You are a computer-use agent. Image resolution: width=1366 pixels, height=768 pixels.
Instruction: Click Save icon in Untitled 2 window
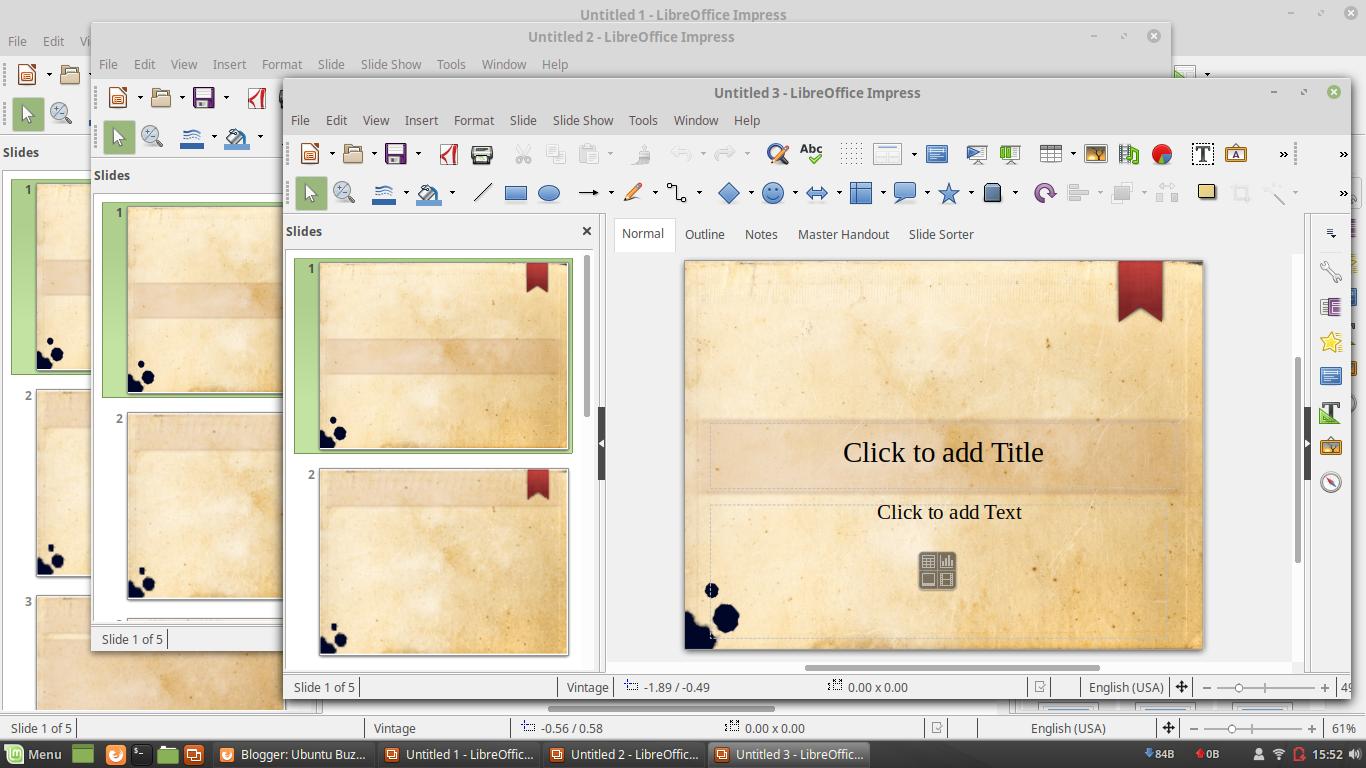(204, 98)
